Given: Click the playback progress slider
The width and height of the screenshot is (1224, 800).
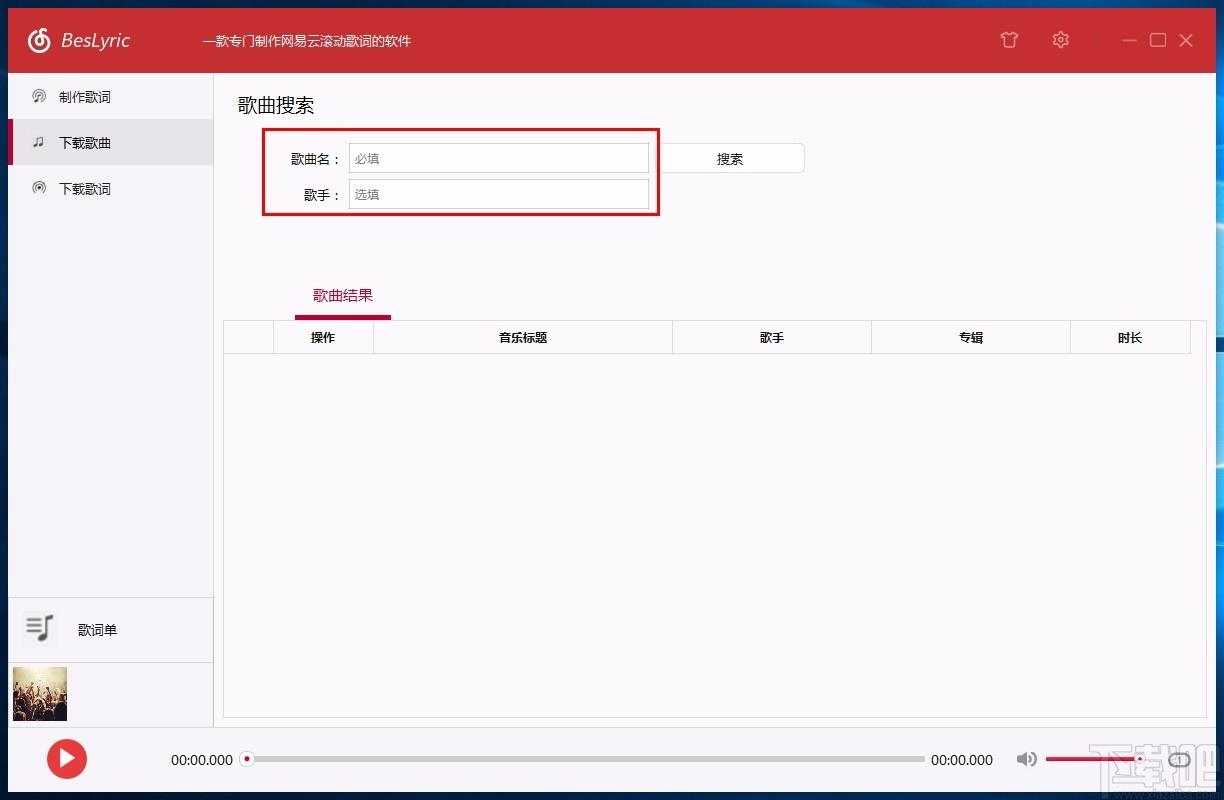Looking at the screenshot, I should coord(585,759).
